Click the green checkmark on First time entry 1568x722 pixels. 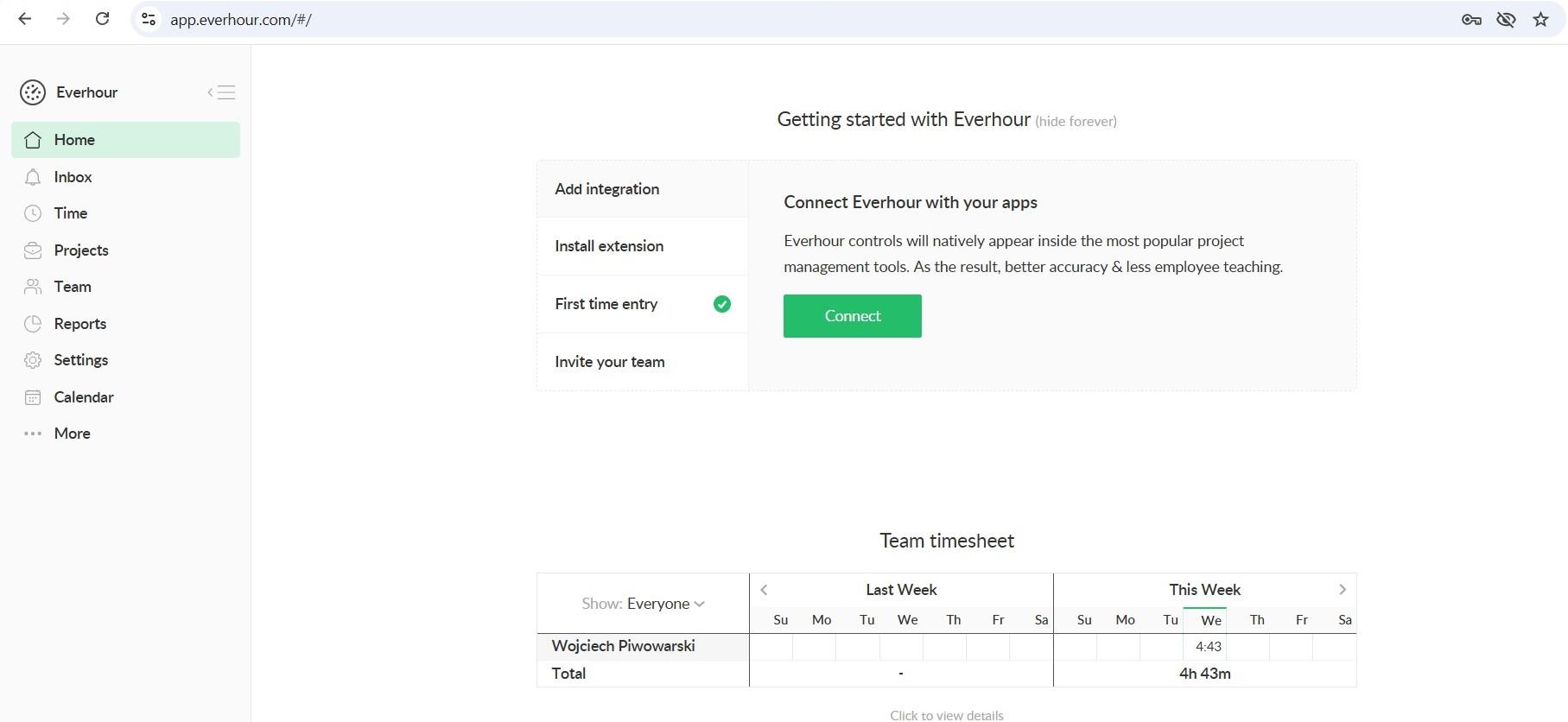(x=722, y=304)
